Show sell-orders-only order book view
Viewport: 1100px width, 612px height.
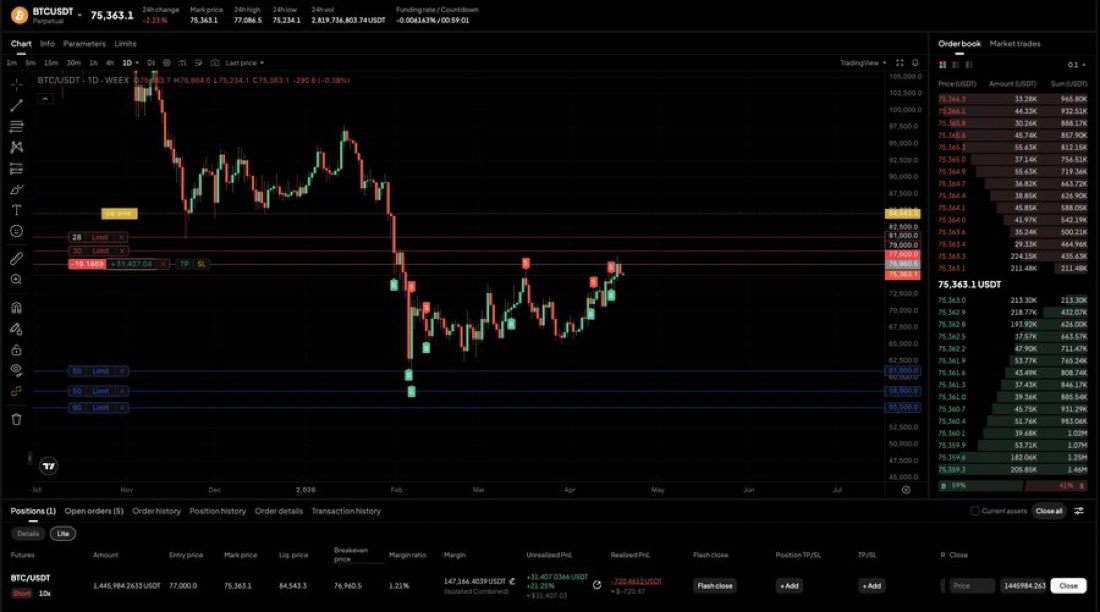955,65
